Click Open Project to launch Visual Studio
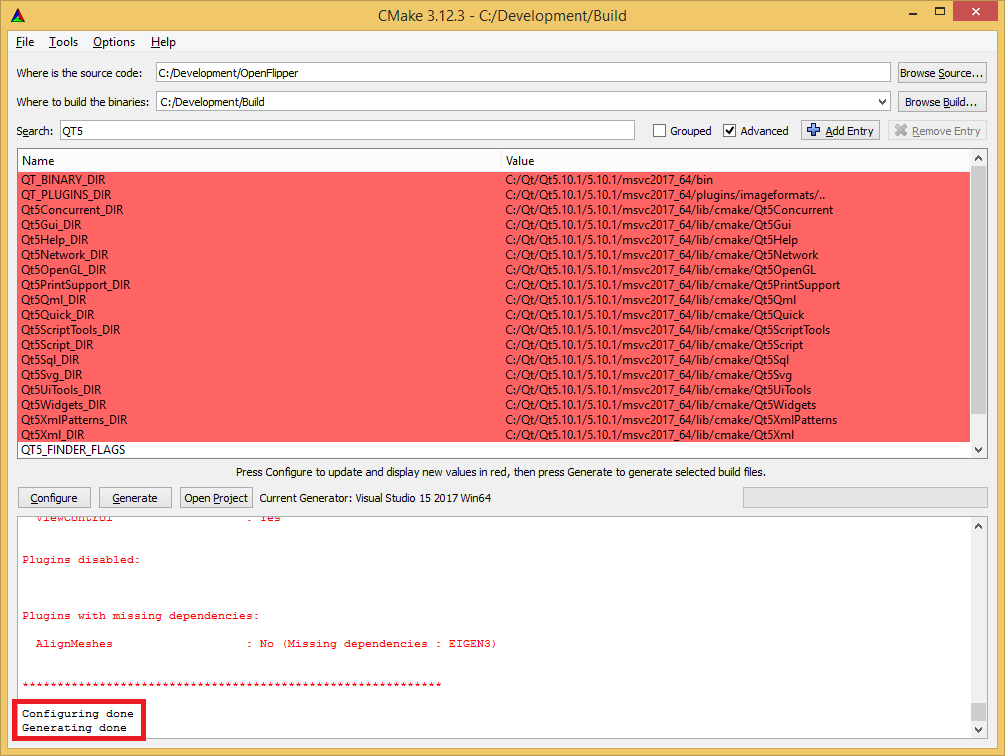Image resolution: width=1005 pixels, height=756 pixels. click(216, 497)
